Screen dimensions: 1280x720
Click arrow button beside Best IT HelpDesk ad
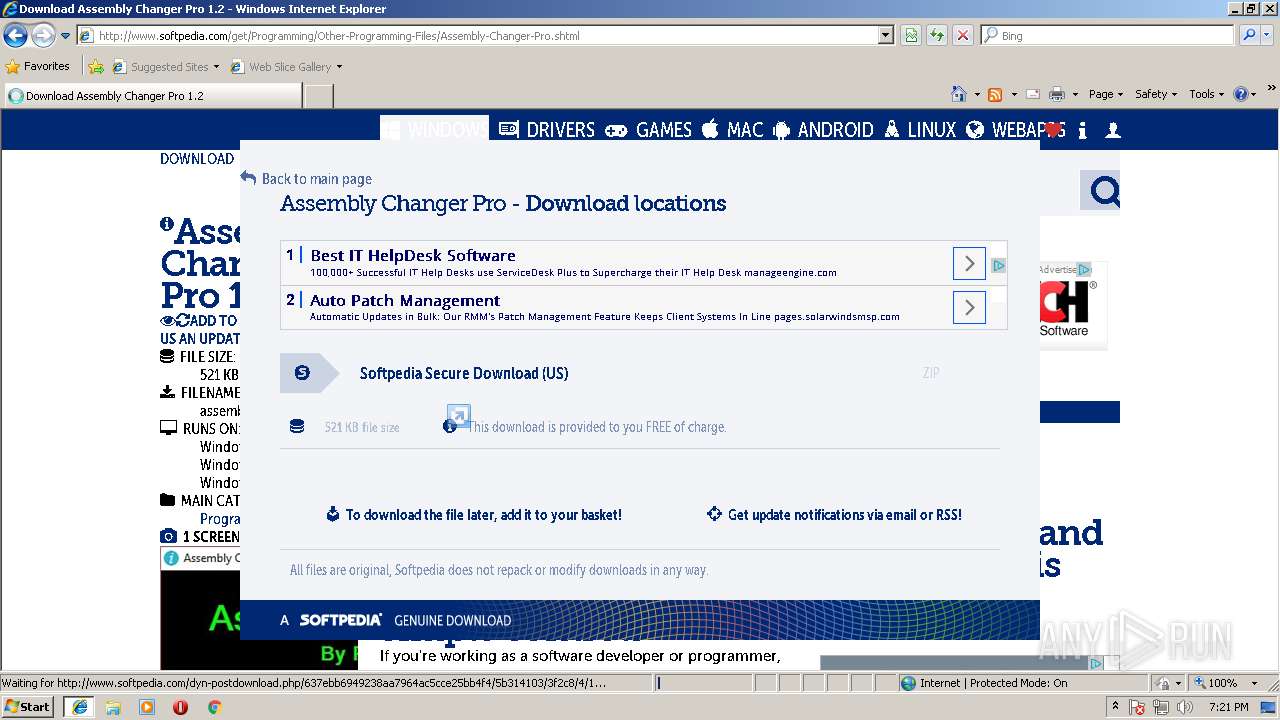[969, 264]
